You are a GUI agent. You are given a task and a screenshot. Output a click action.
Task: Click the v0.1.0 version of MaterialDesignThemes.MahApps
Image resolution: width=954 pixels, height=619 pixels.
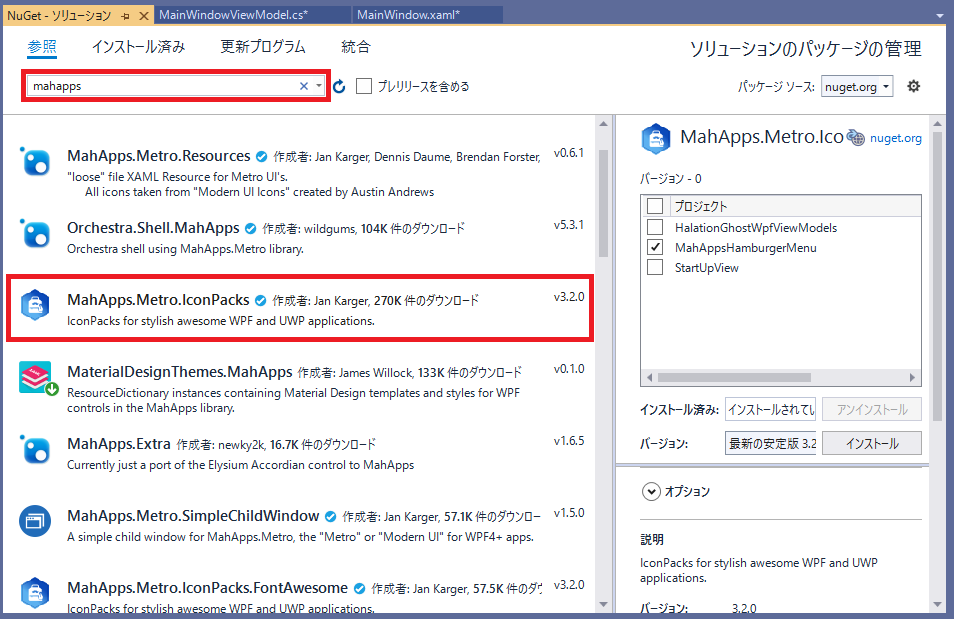(569, 369)
